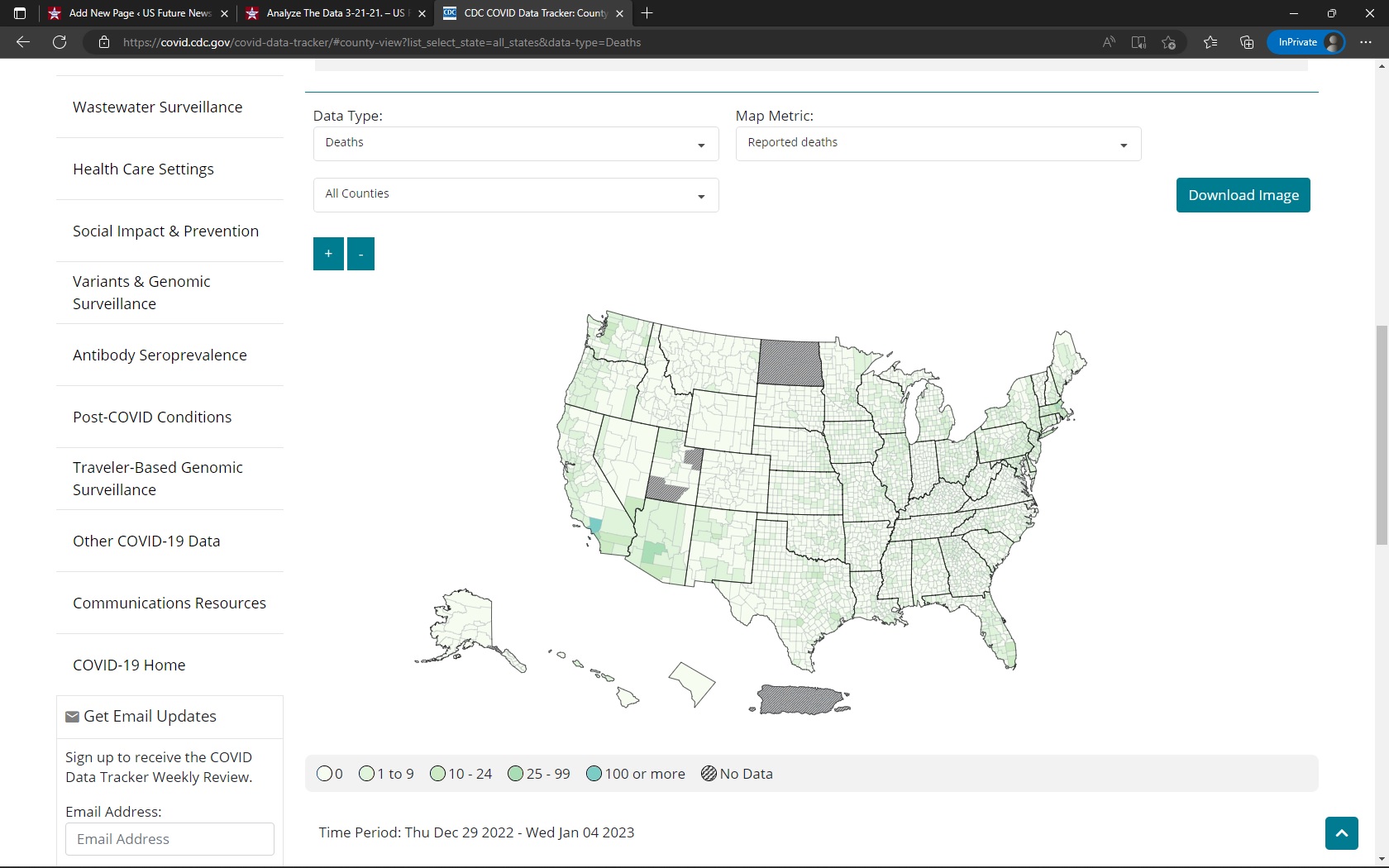This screenshot has width=1389, height=868.
Task: Click the browser back arrow
Action: (x=23, y=42)
